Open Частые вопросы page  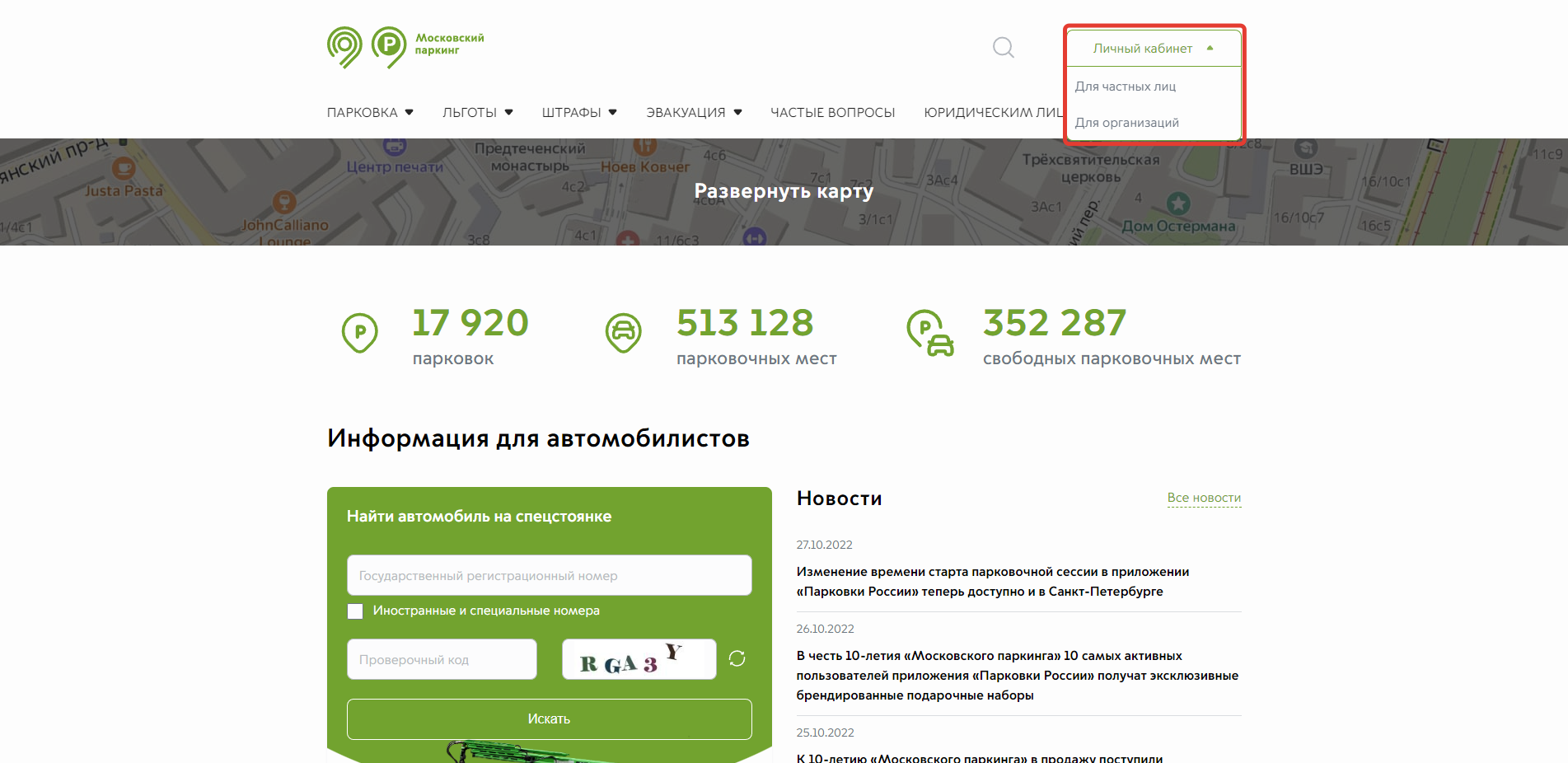tap(832, 113)
